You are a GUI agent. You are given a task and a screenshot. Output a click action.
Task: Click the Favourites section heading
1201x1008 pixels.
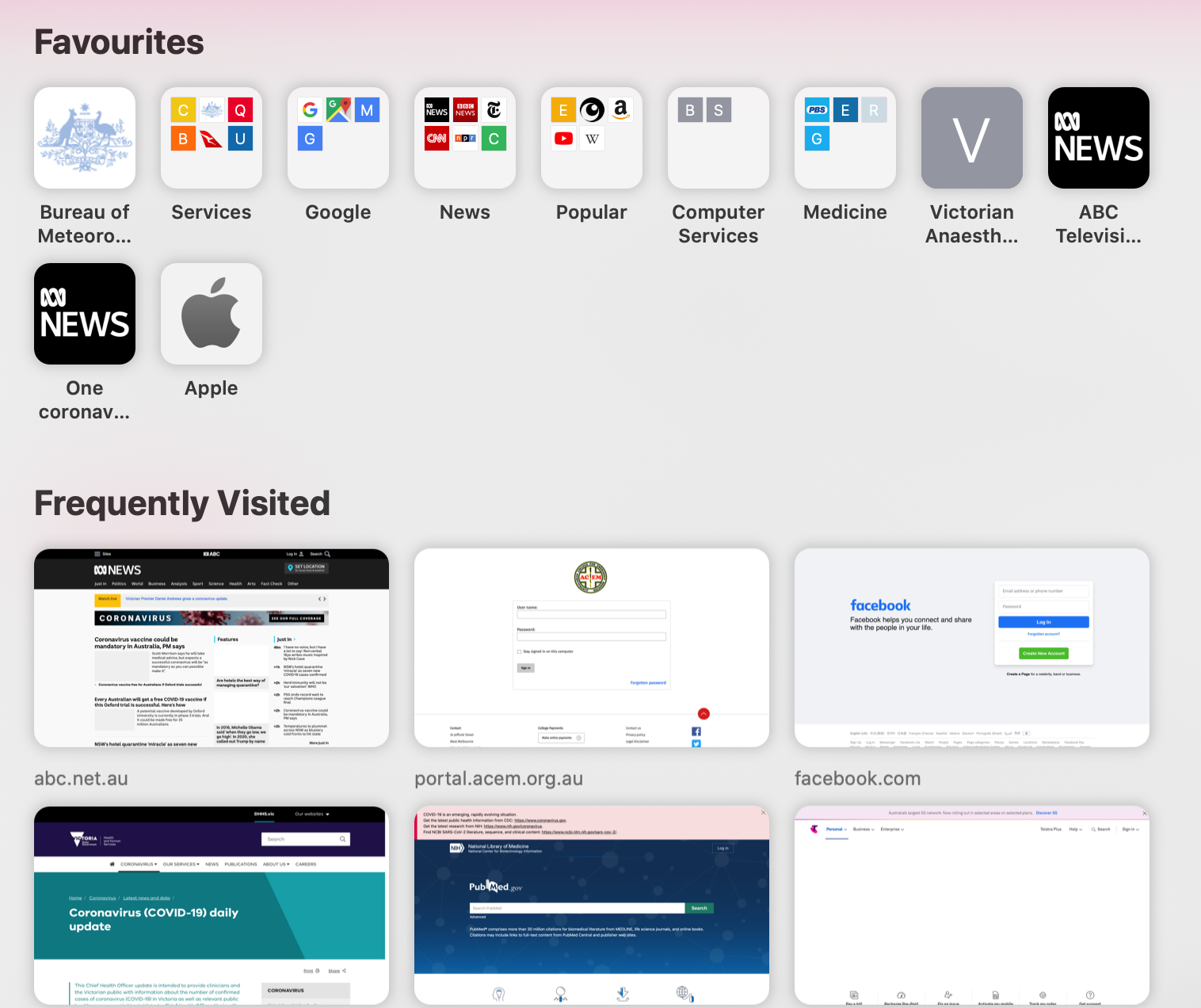tap(119, 42)
